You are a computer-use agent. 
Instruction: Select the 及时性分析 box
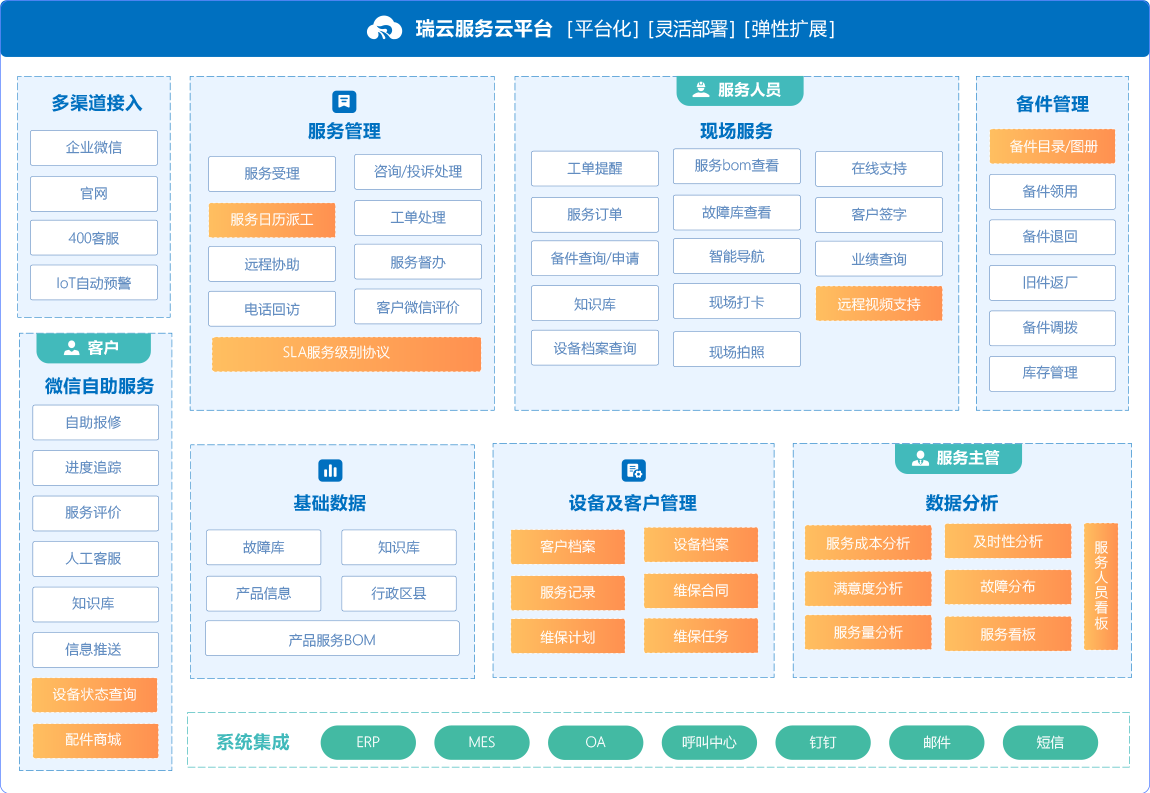(1008, 541)
